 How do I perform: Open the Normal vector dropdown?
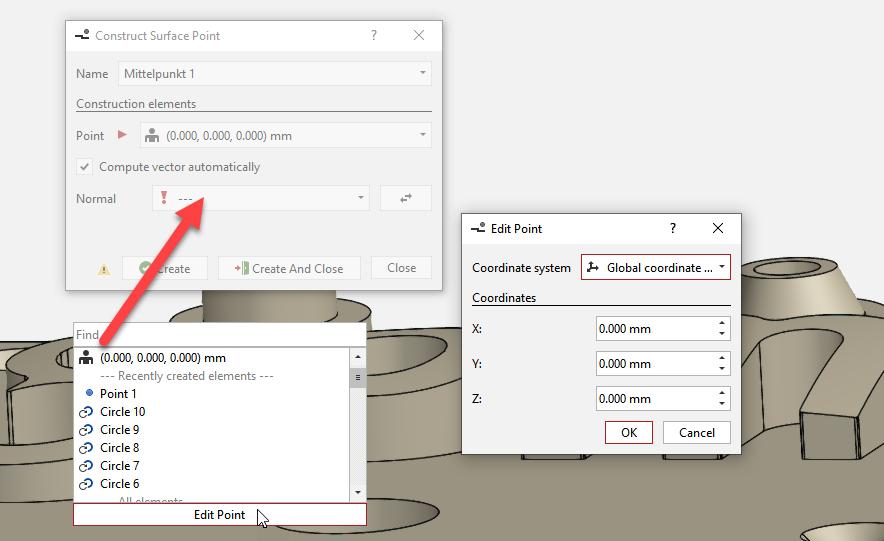361,198
